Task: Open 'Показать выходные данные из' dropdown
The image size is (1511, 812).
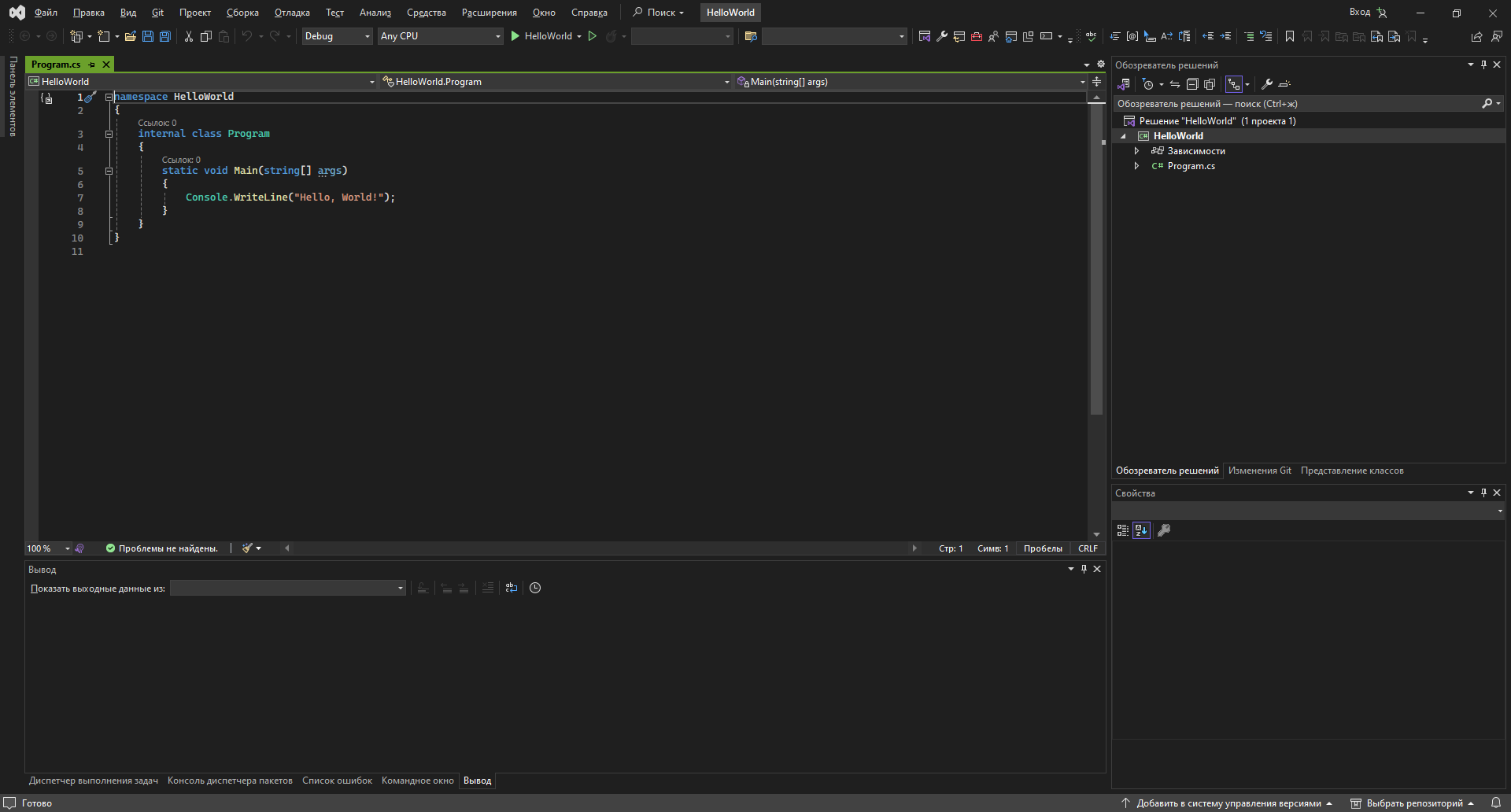Action: (x=288, y=588)
